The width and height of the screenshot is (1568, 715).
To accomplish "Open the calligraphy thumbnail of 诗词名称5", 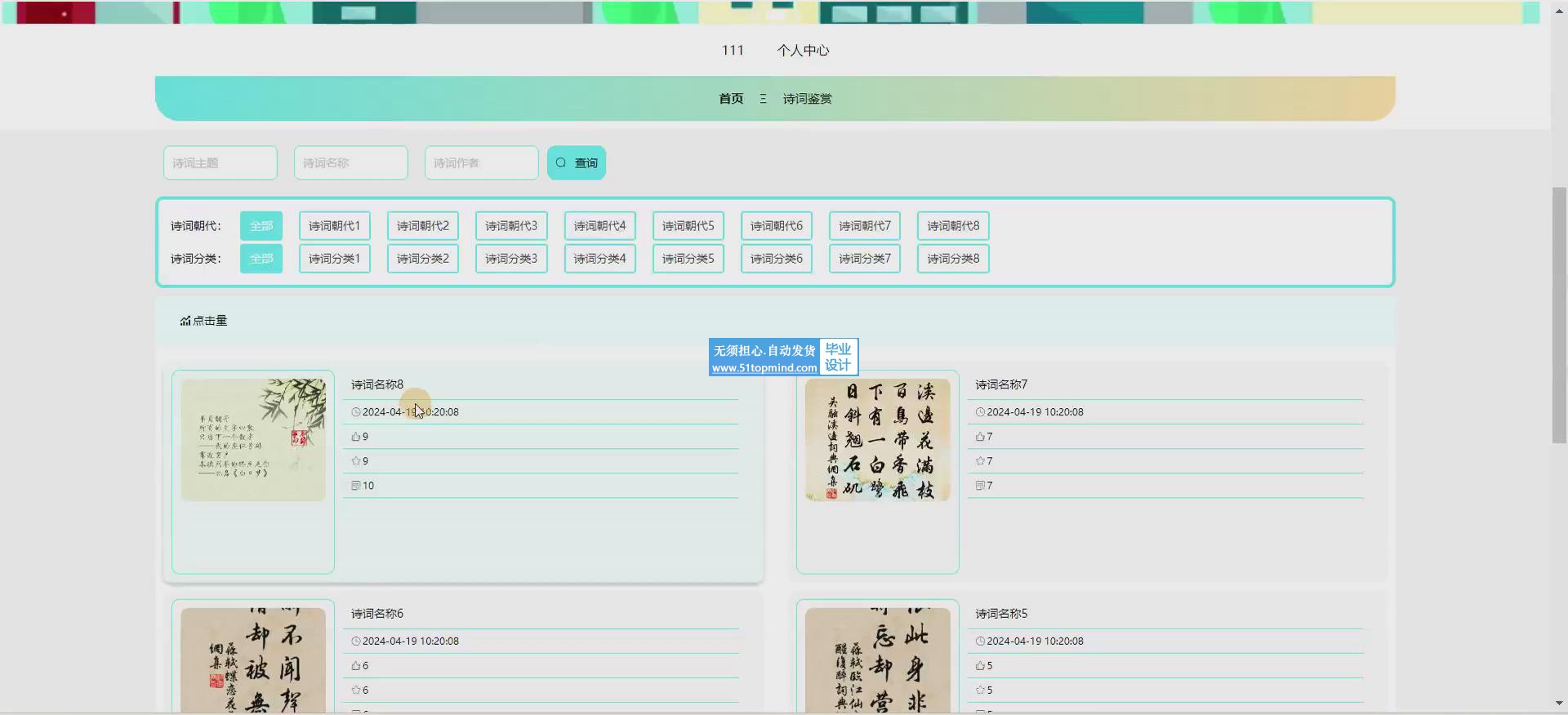I will tap(878, 659).
